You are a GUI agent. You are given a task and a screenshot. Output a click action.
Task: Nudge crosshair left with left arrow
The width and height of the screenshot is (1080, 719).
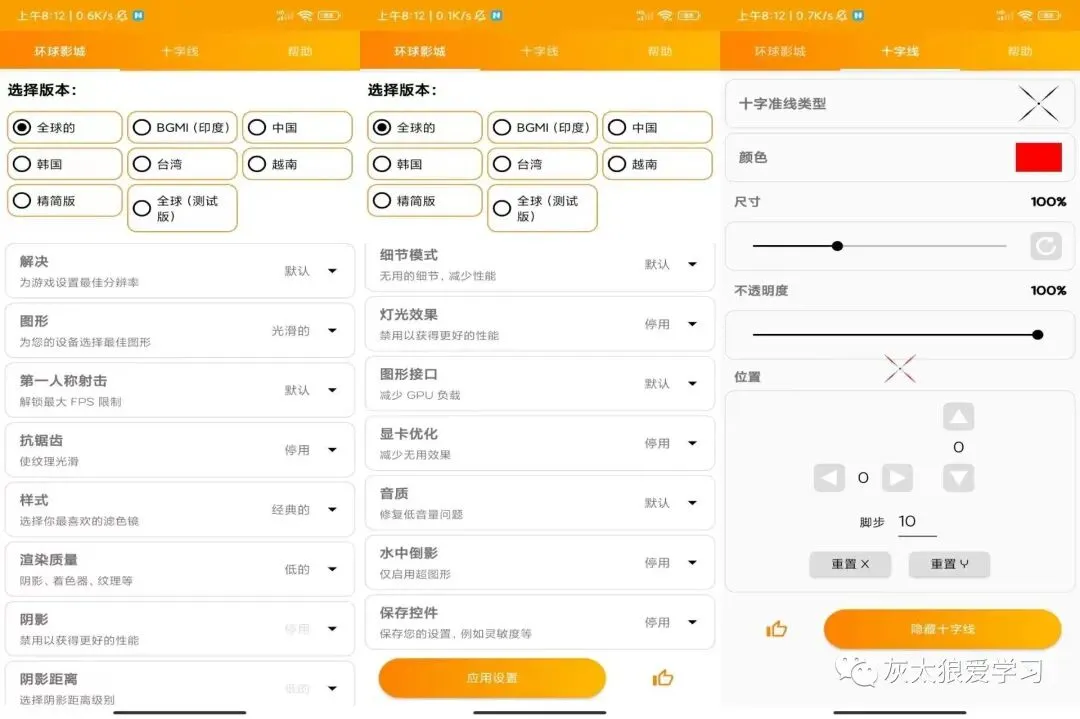829,477
